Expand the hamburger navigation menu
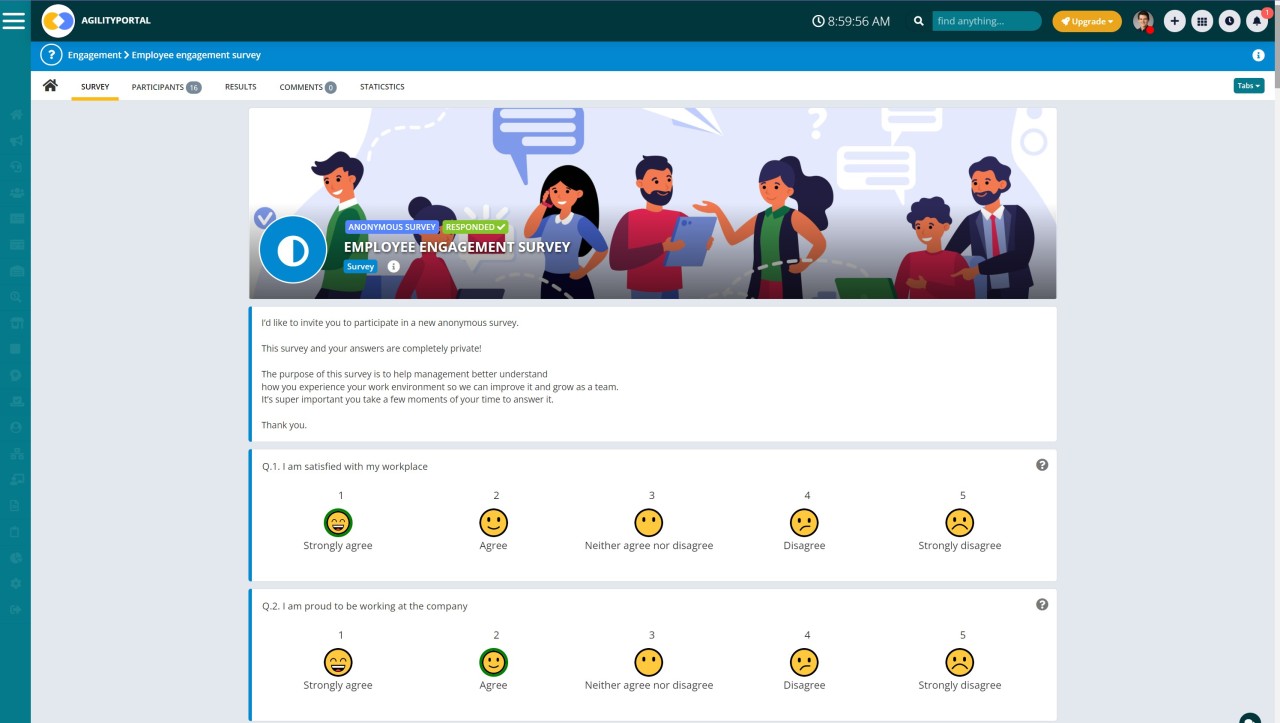This screenshot has height=723, width=1280. (14, 20)
